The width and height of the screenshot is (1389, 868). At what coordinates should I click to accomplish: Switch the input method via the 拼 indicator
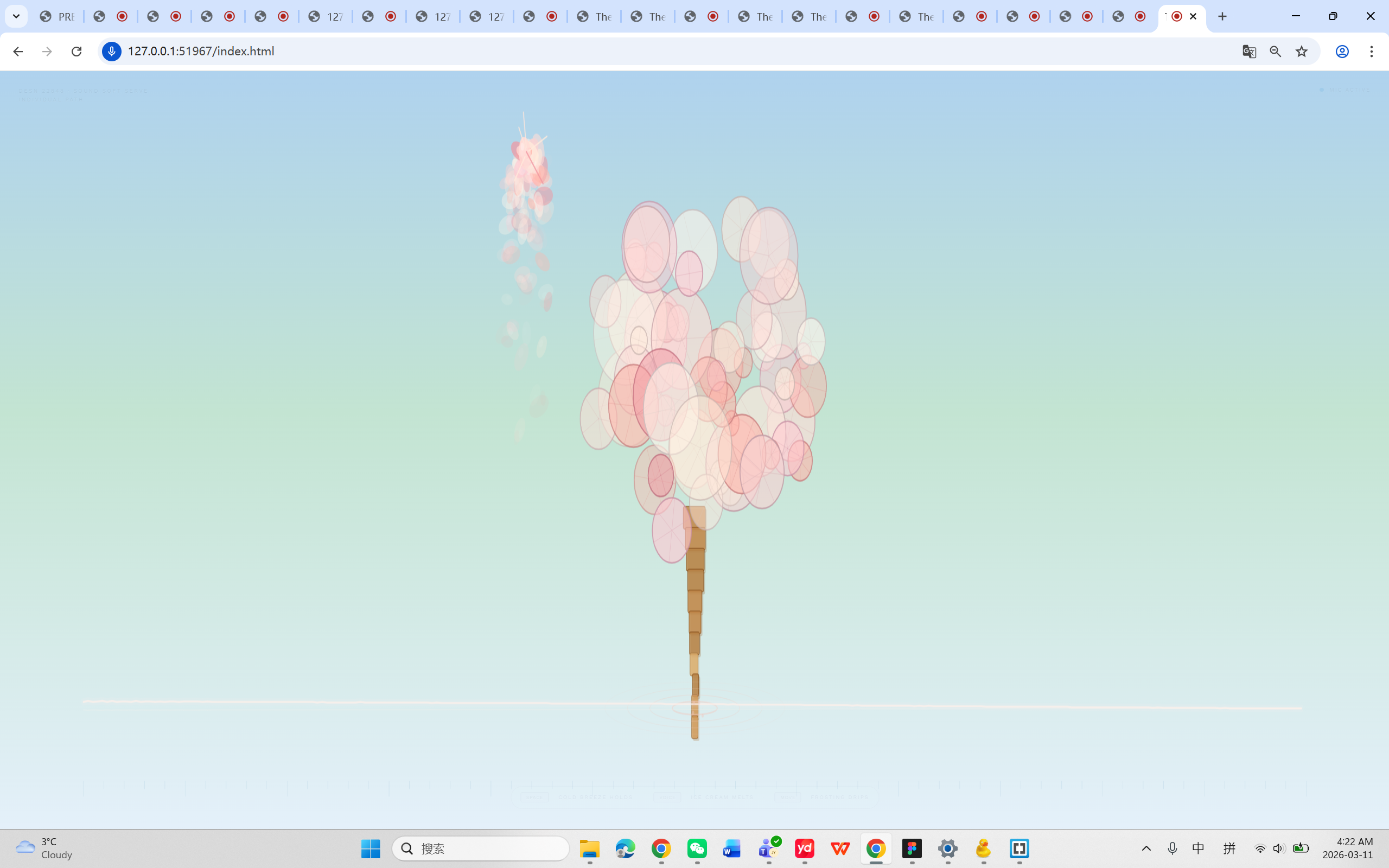[x=1229, y=848]
